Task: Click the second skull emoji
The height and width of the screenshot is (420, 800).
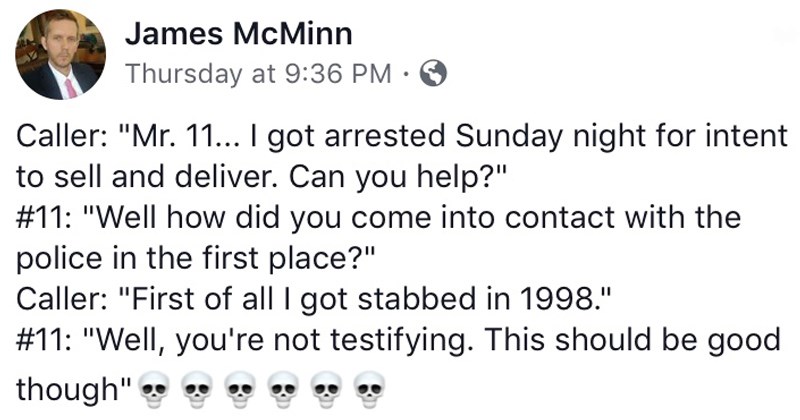Action: coord(195,390)
